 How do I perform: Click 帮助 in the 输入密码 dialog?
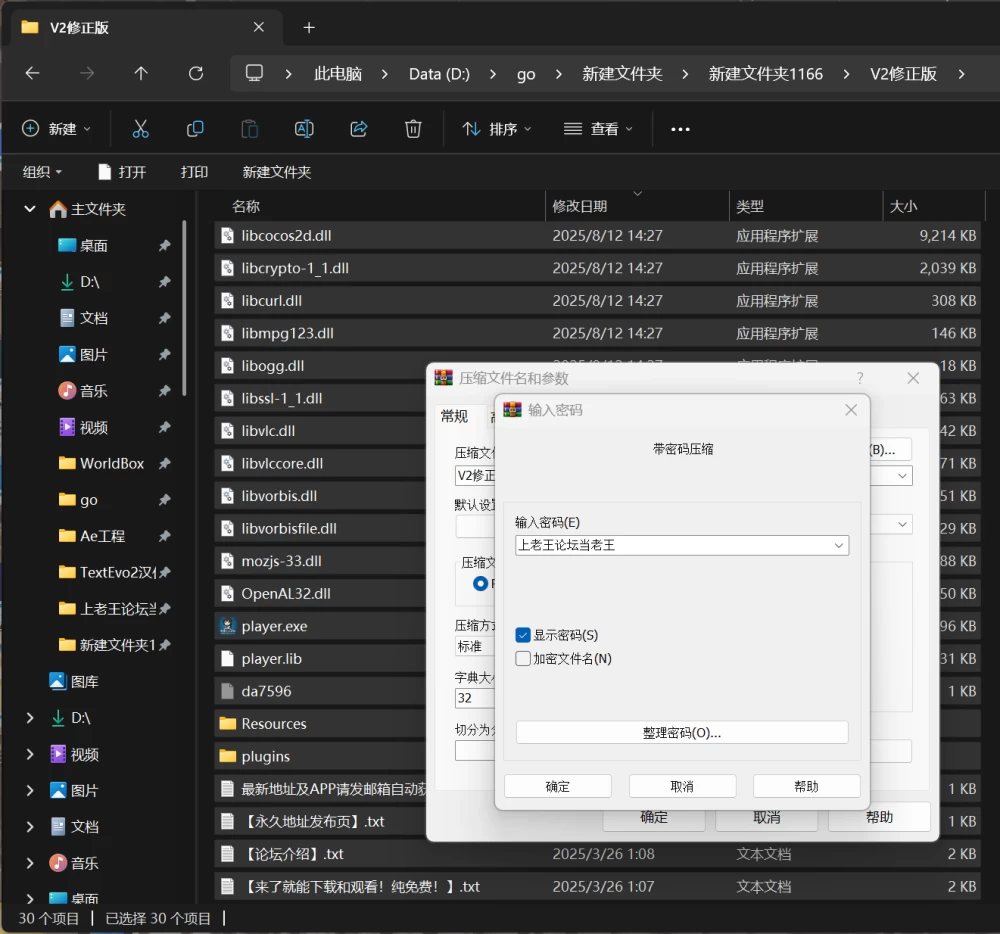tap(806, 786)
